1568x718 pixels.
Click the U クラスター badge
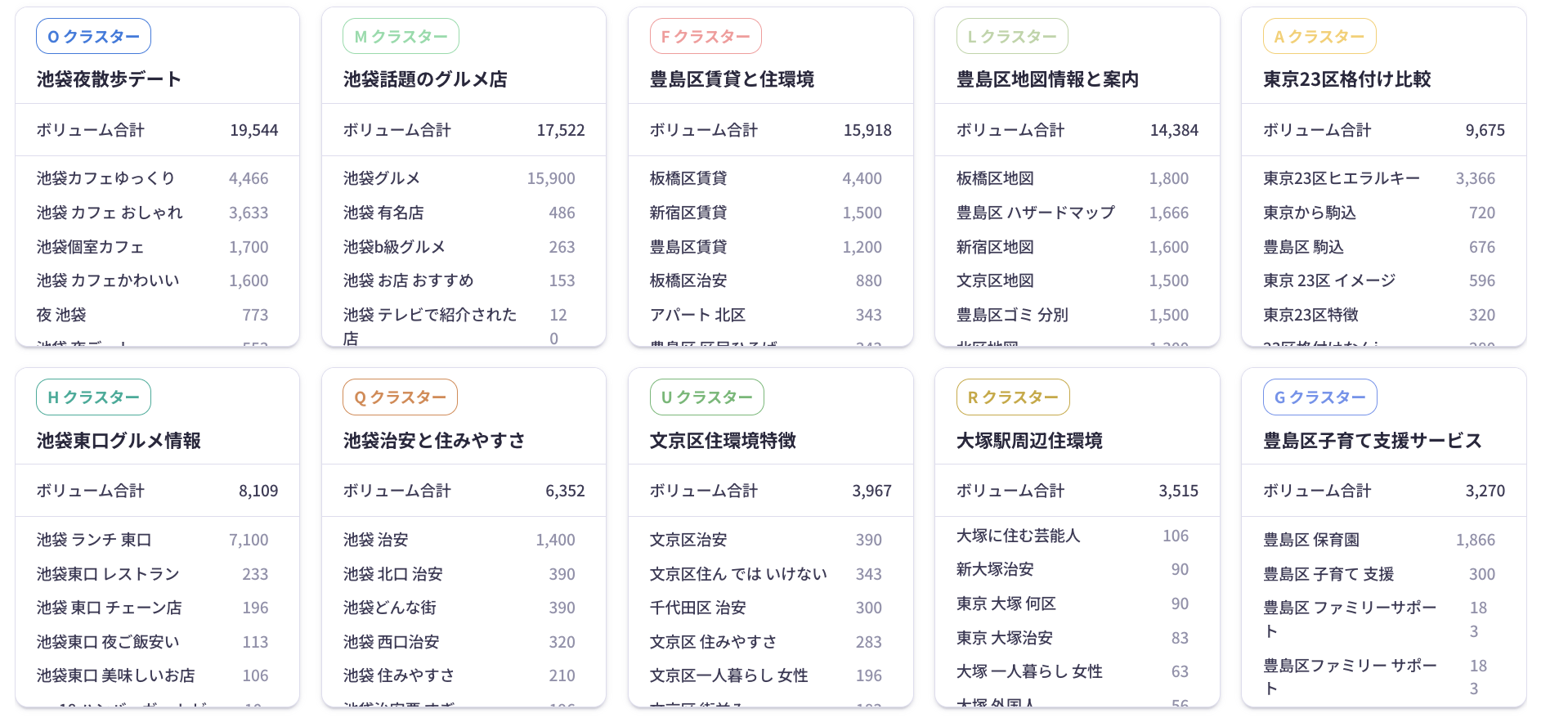pos(706,397)
